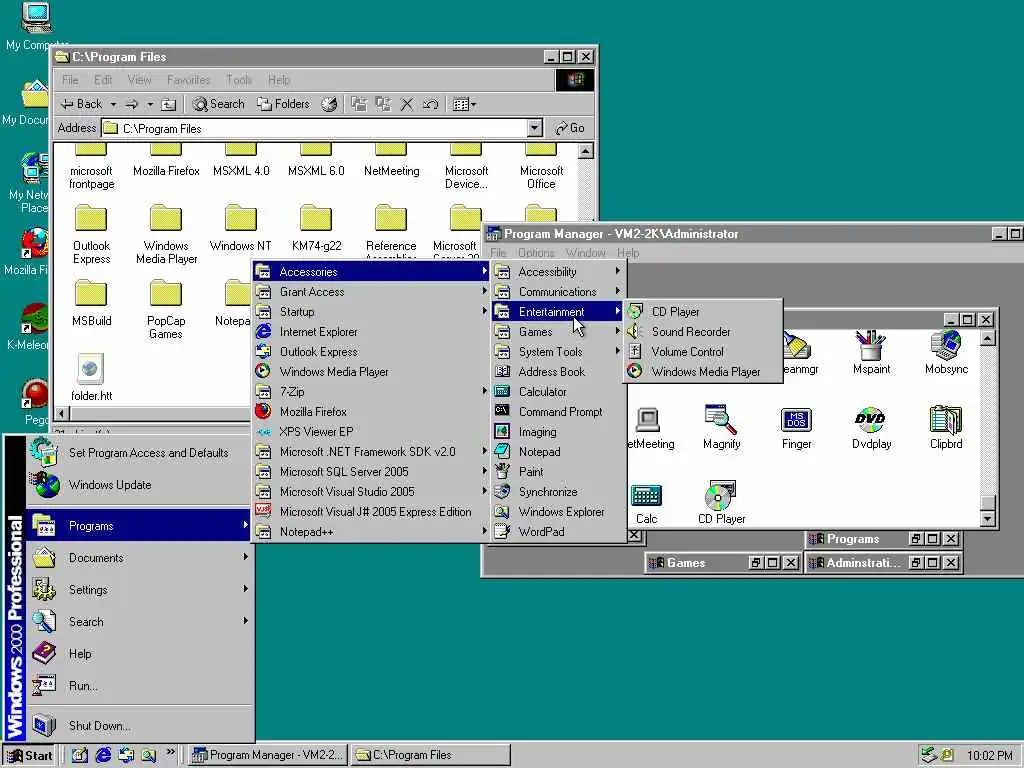Screen dimensions: 1024x768
Task: Click the Explorer address input field
Action: [x=315, y=128]
